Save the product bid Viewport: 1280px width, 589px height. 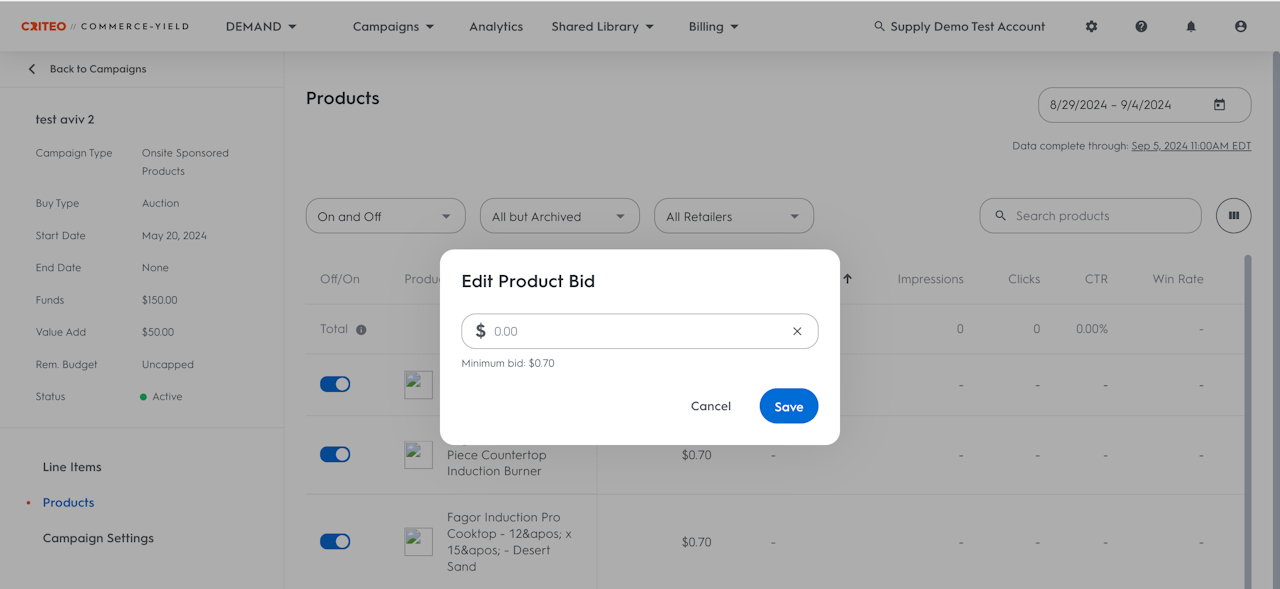(x=788, y=406)
